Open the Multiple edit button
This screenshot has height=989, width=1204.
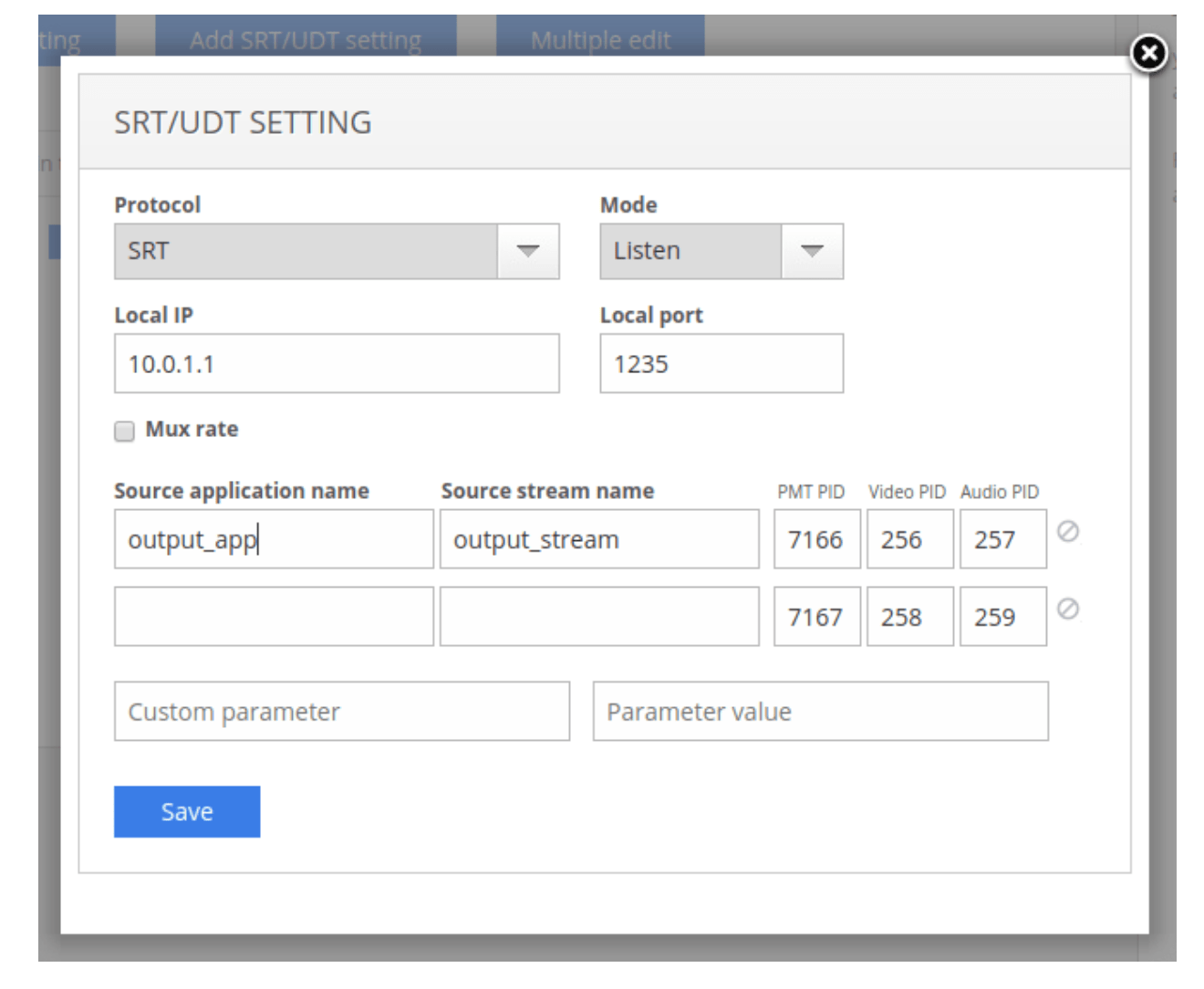(600, 40)
